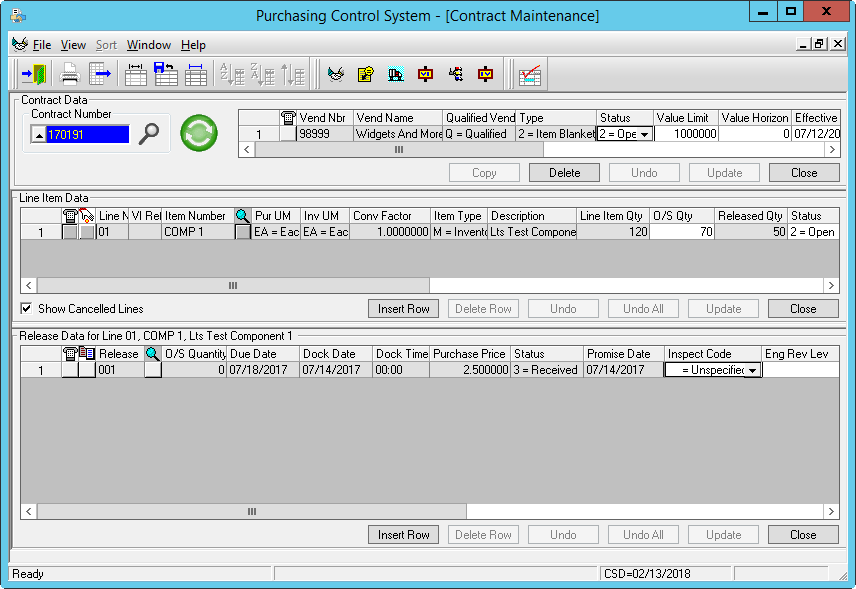Click the O/S Qty cell showing 70

(682, 232)
